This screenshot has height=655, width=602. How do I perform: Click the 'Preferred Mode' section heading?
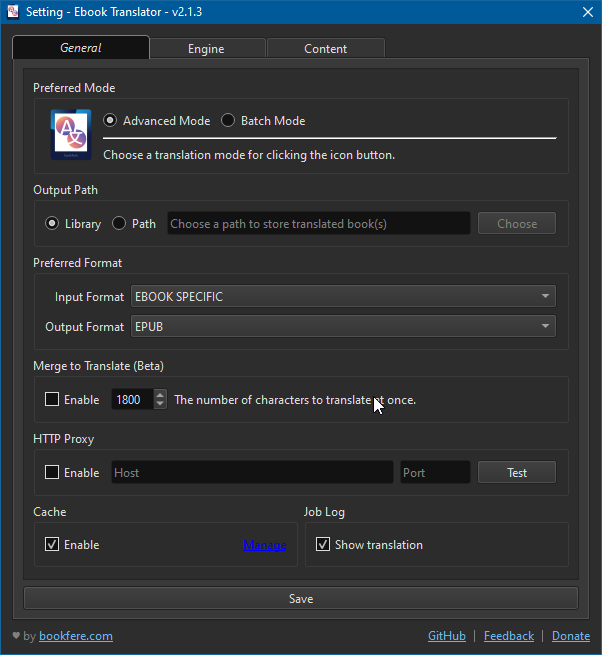tap(74, 88)
